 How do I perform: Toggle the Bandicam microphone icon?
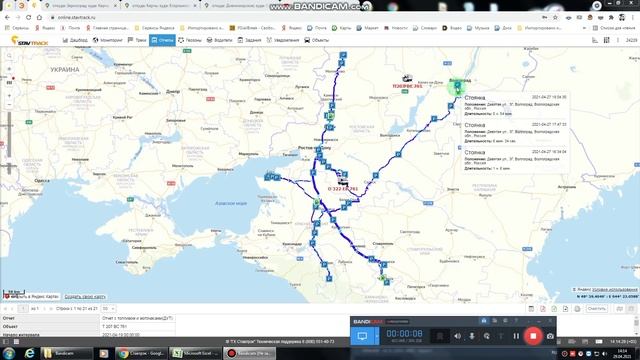click(x=472, y=336)
